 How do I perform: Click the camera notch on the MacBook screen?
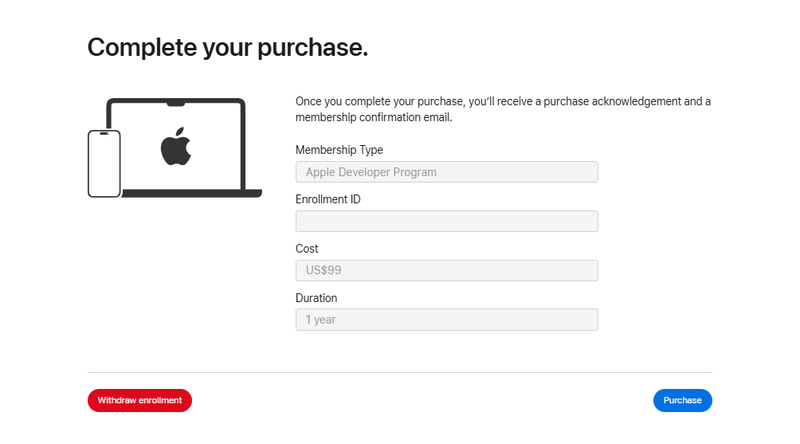(176, 102)
